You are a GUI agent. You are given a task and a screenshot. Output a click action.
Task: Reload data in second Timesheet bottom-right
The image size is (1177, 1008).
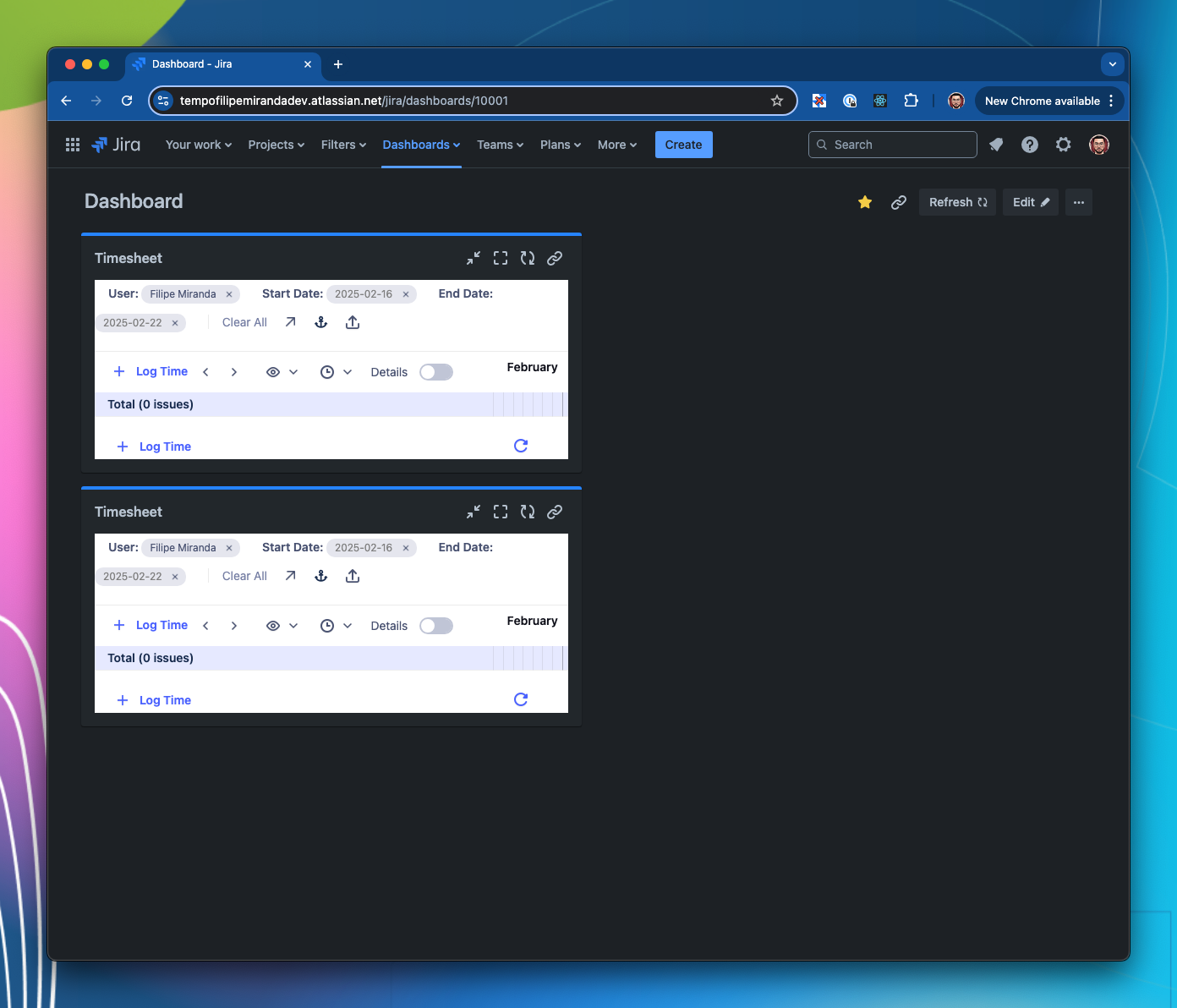tap(521, 699)
